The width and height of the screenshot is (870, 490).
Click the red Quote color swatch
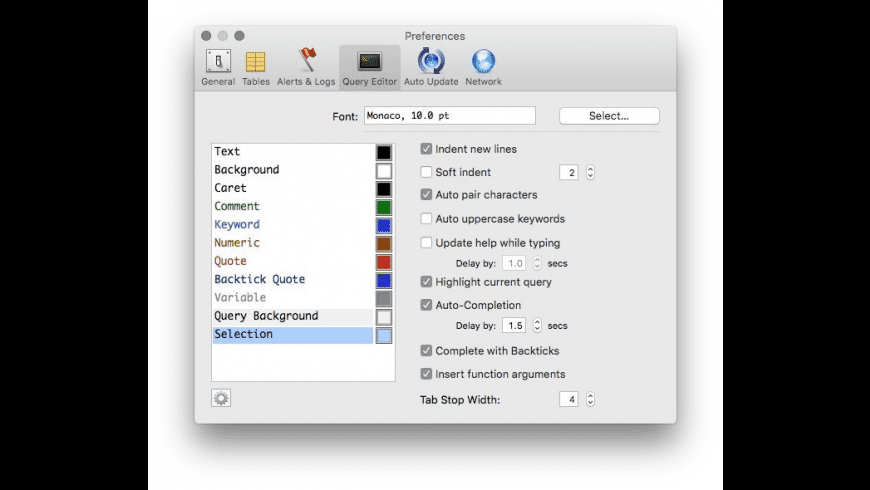coord(383,262)
